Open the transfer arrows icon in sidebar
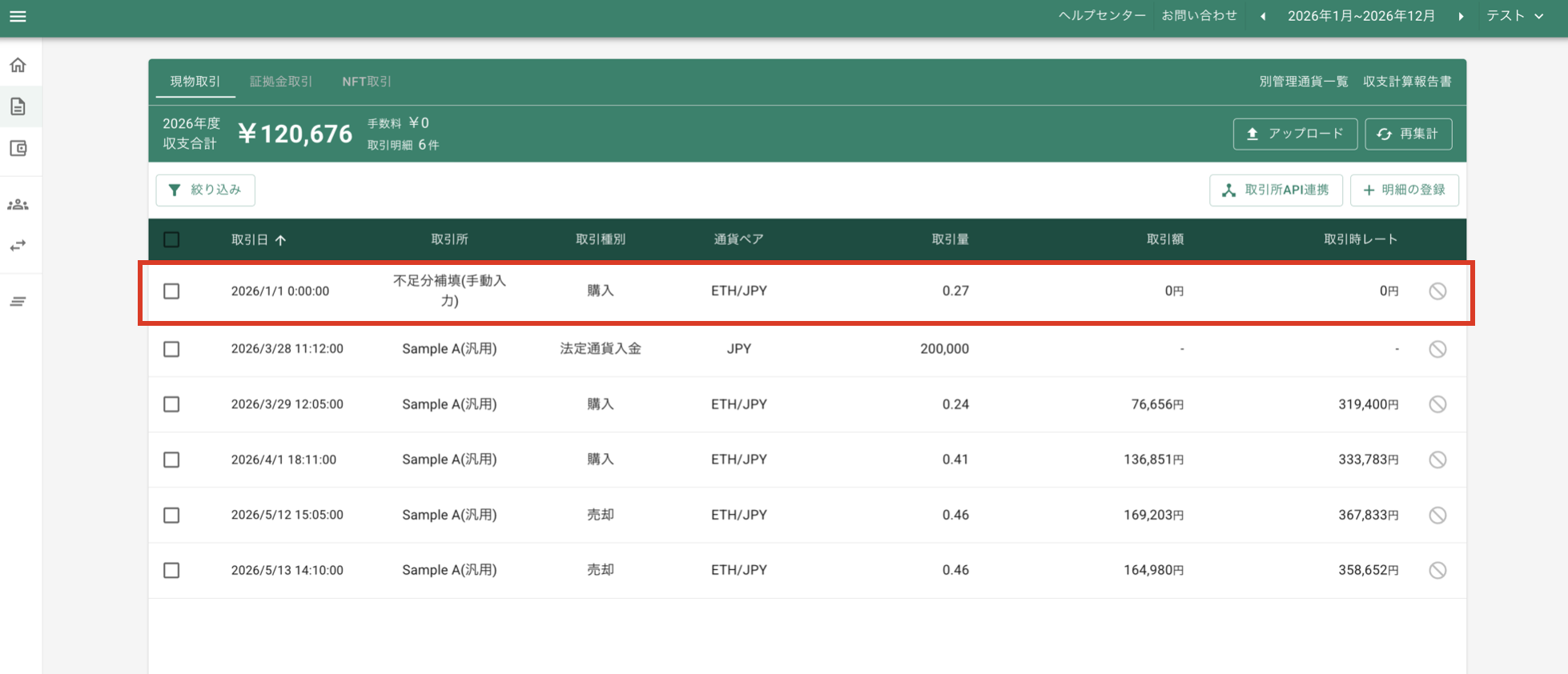The width and height of the screenshot is (1568, 674). coord(18,246)
